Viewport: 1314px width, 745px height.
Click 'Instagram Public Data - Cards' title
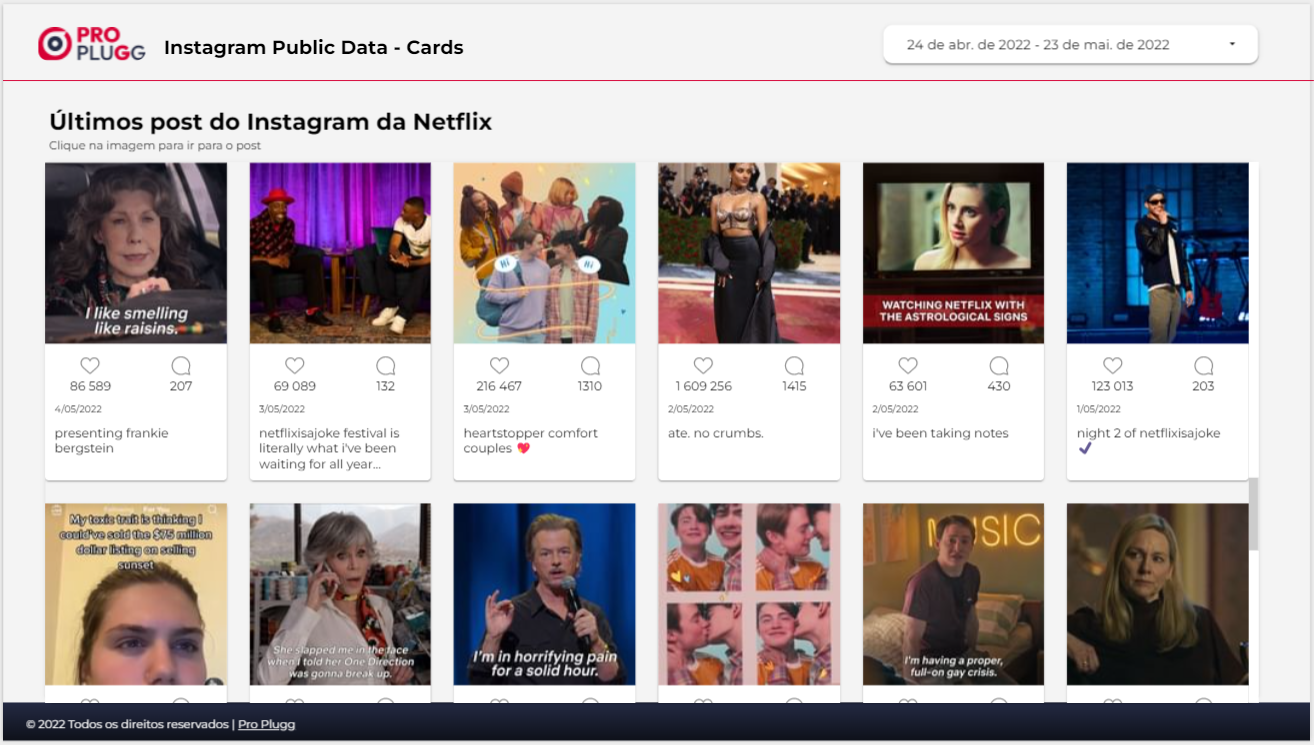(x=314, y=47)
